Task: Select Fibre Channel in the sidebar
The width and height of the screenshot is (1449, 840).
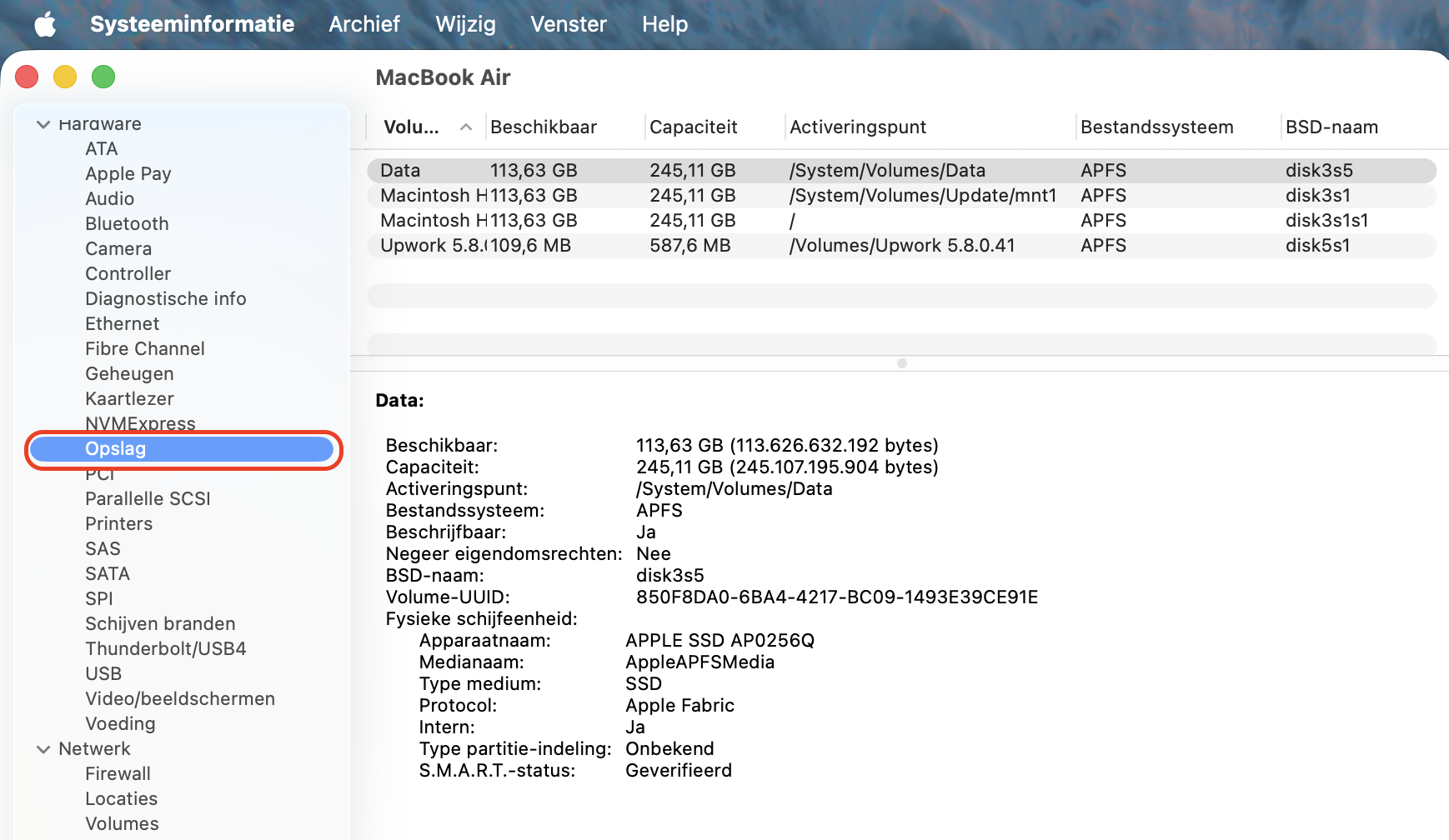Action: [145, 348]
